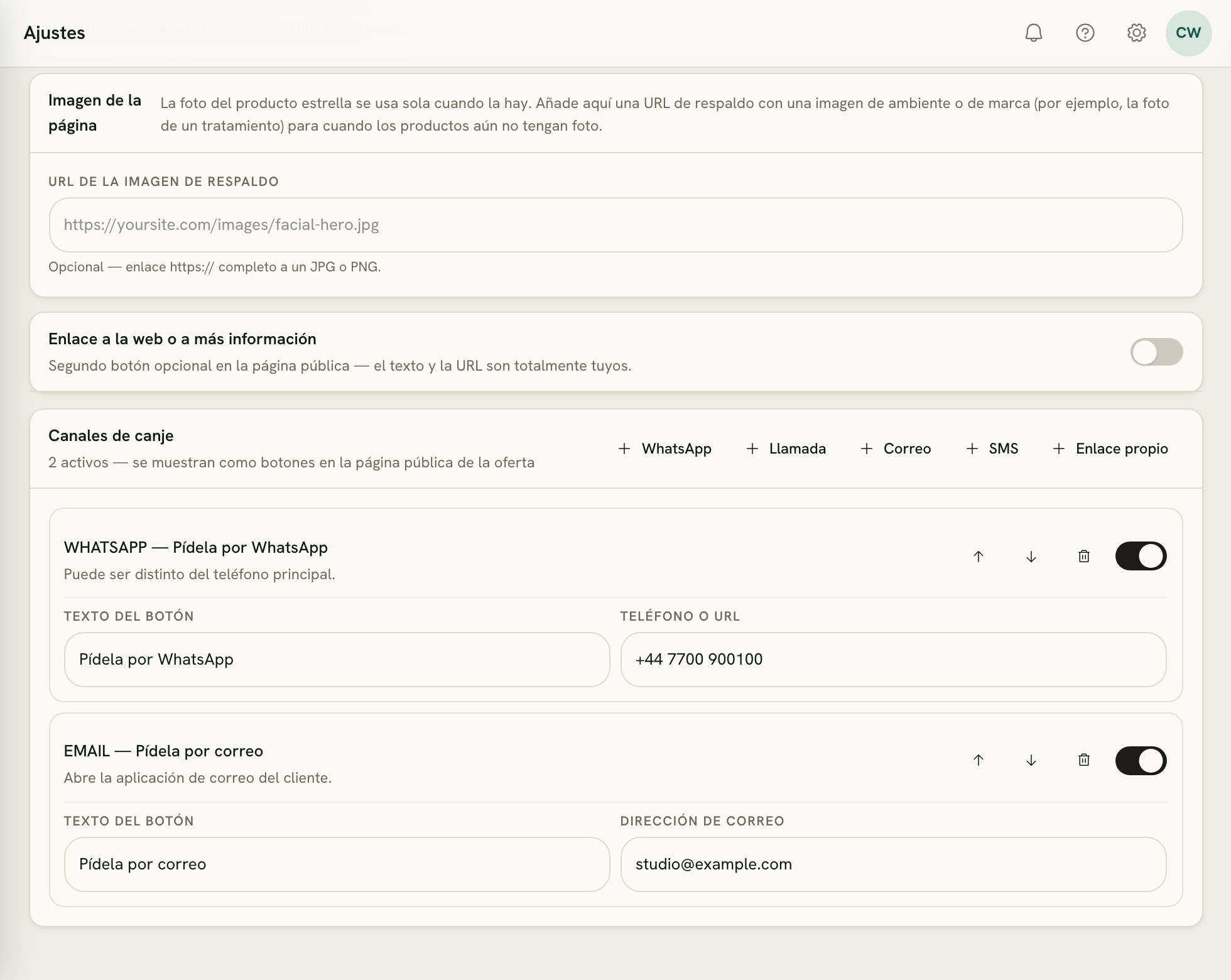Add an Enlace propio channel
The width and height of the screenshot is (1231, 980).
tap(1110, 449)
